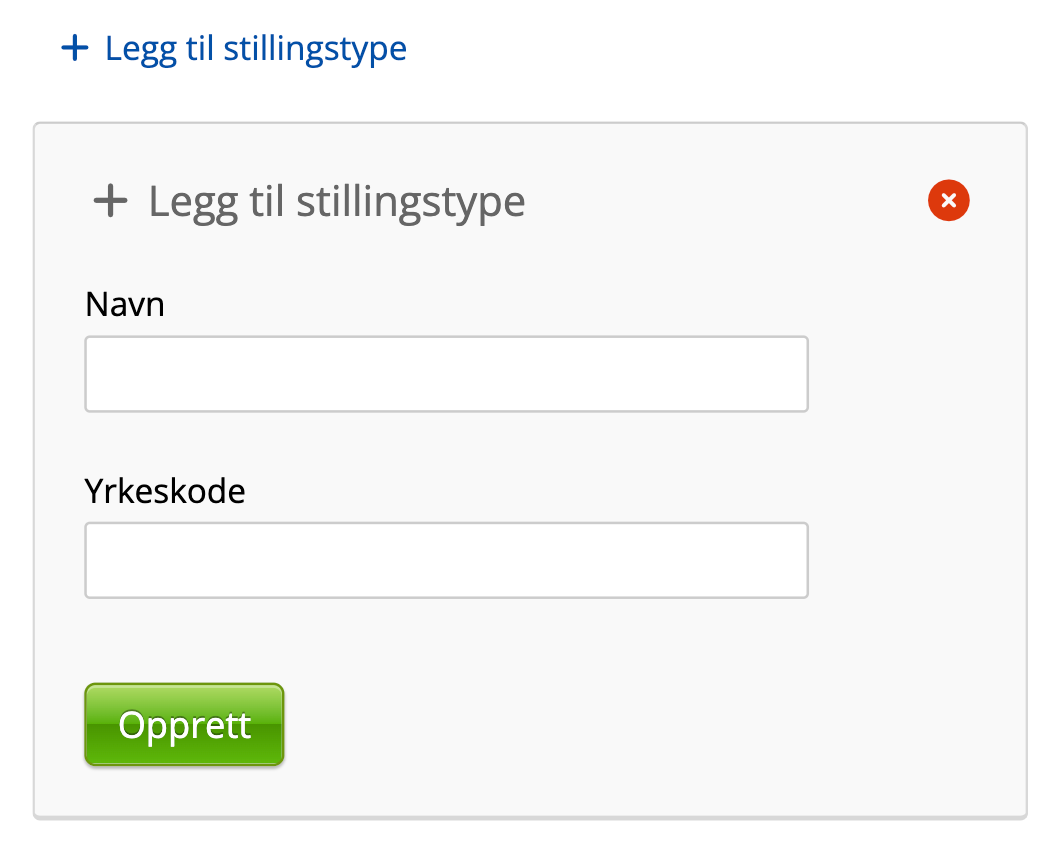Image resolution: width=1058 pixels, height=848 pixels.
Task: Click the gray Legg til stillingstype heading
Action: [336, 201]
